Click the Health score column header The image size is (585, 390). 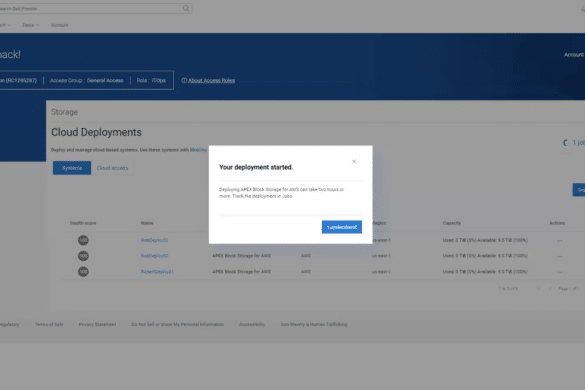coord(83,223)
